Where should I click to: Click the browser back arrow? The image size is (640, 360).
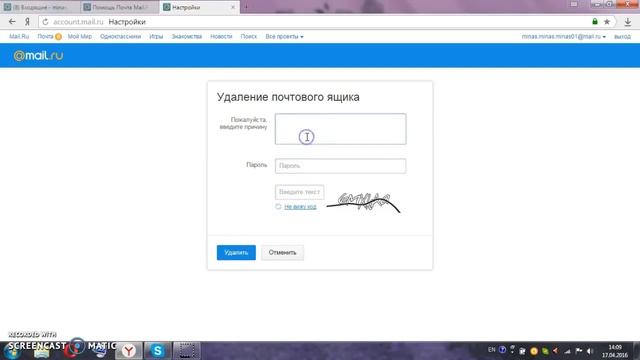click(x=12, y=22)
